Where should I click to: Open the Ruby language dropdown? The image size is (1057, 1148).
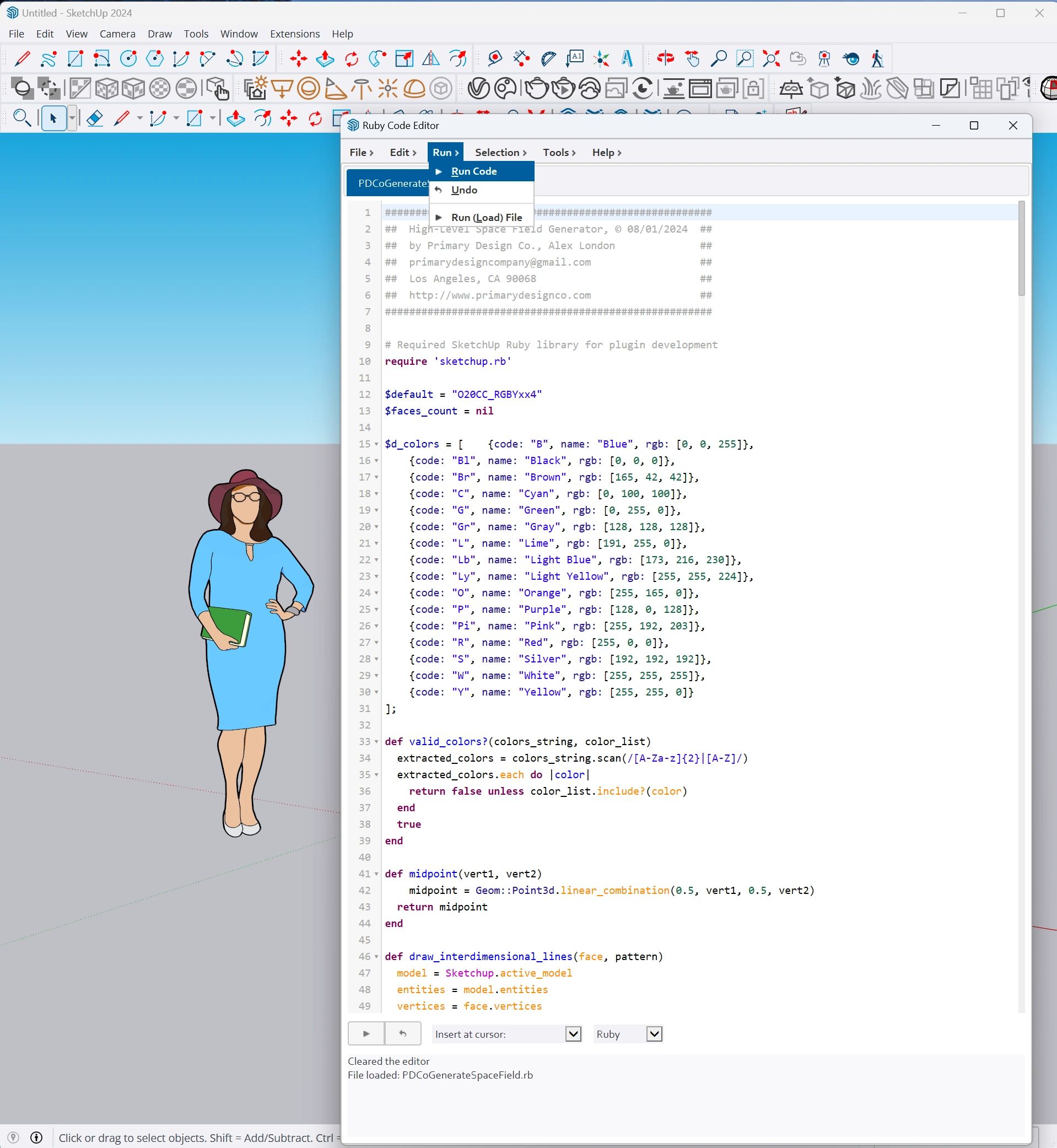point(654,1034)
